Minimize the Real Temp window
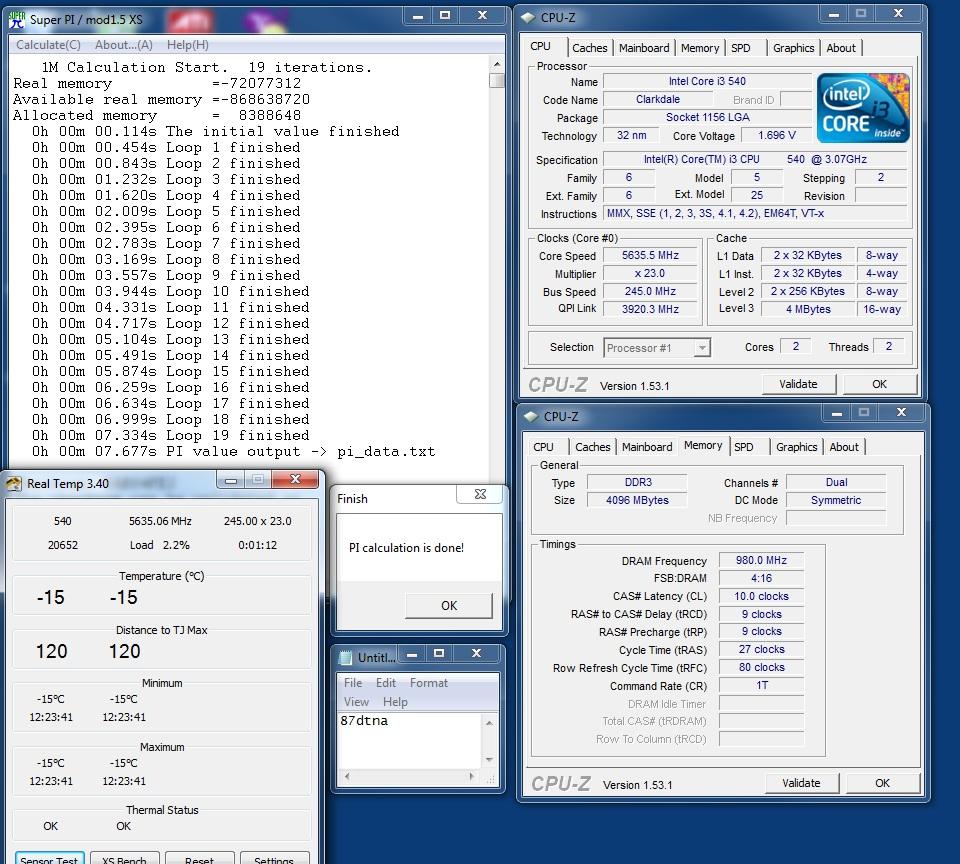This screenshot has width=960, height=864. click(x=231, y=480)
